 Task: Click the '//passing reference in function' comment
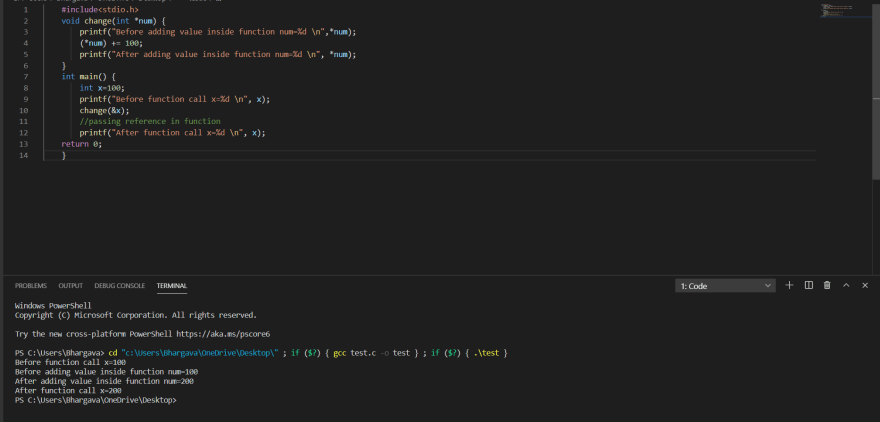[150, 121]
